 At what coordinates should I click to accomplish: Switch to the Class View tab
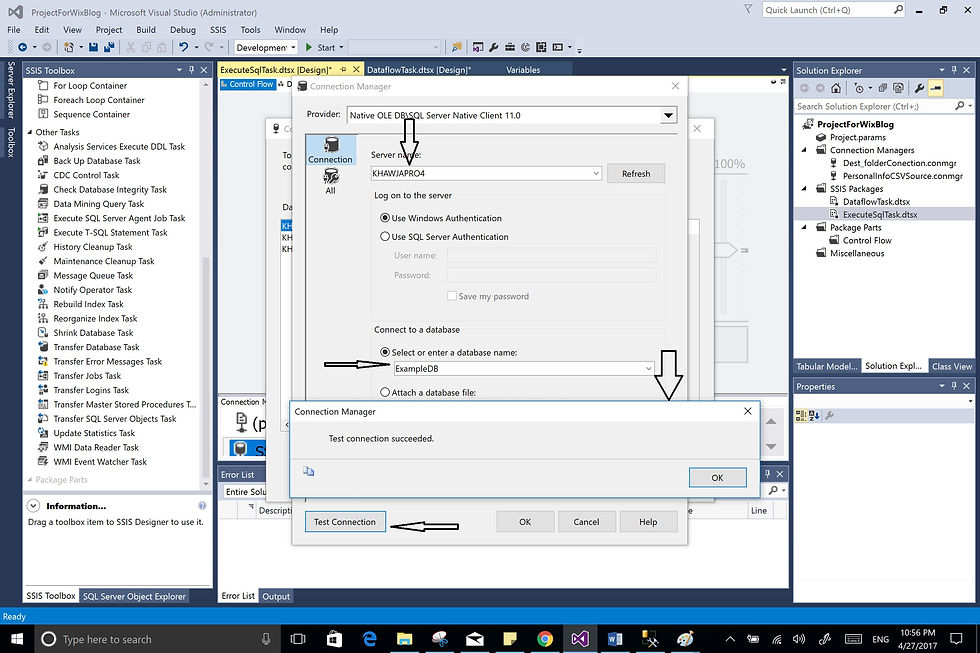pyautogui.click(x=952, y=366)
